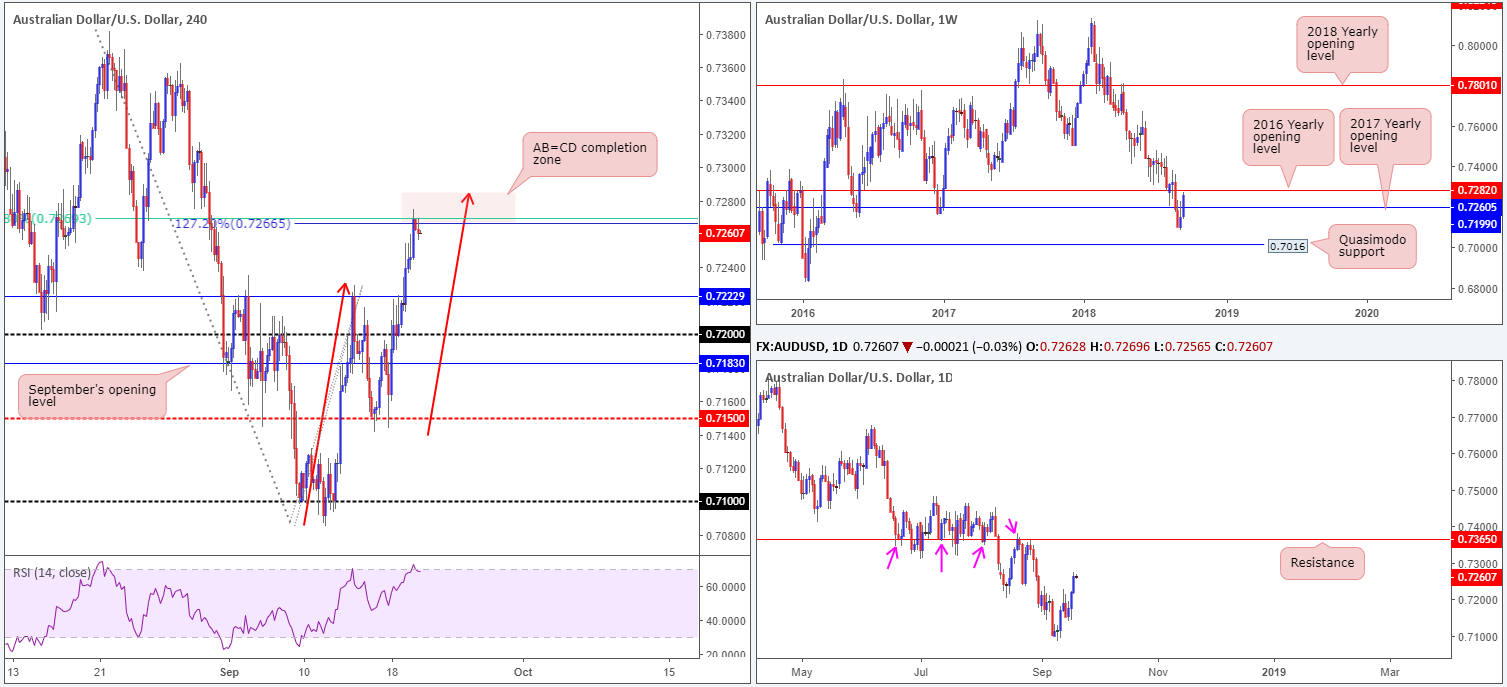Viewport: 1507px width, 687px height.
Task: Click the 0.7016 level label on weekly chart
Action: [x=1287, y=245]
